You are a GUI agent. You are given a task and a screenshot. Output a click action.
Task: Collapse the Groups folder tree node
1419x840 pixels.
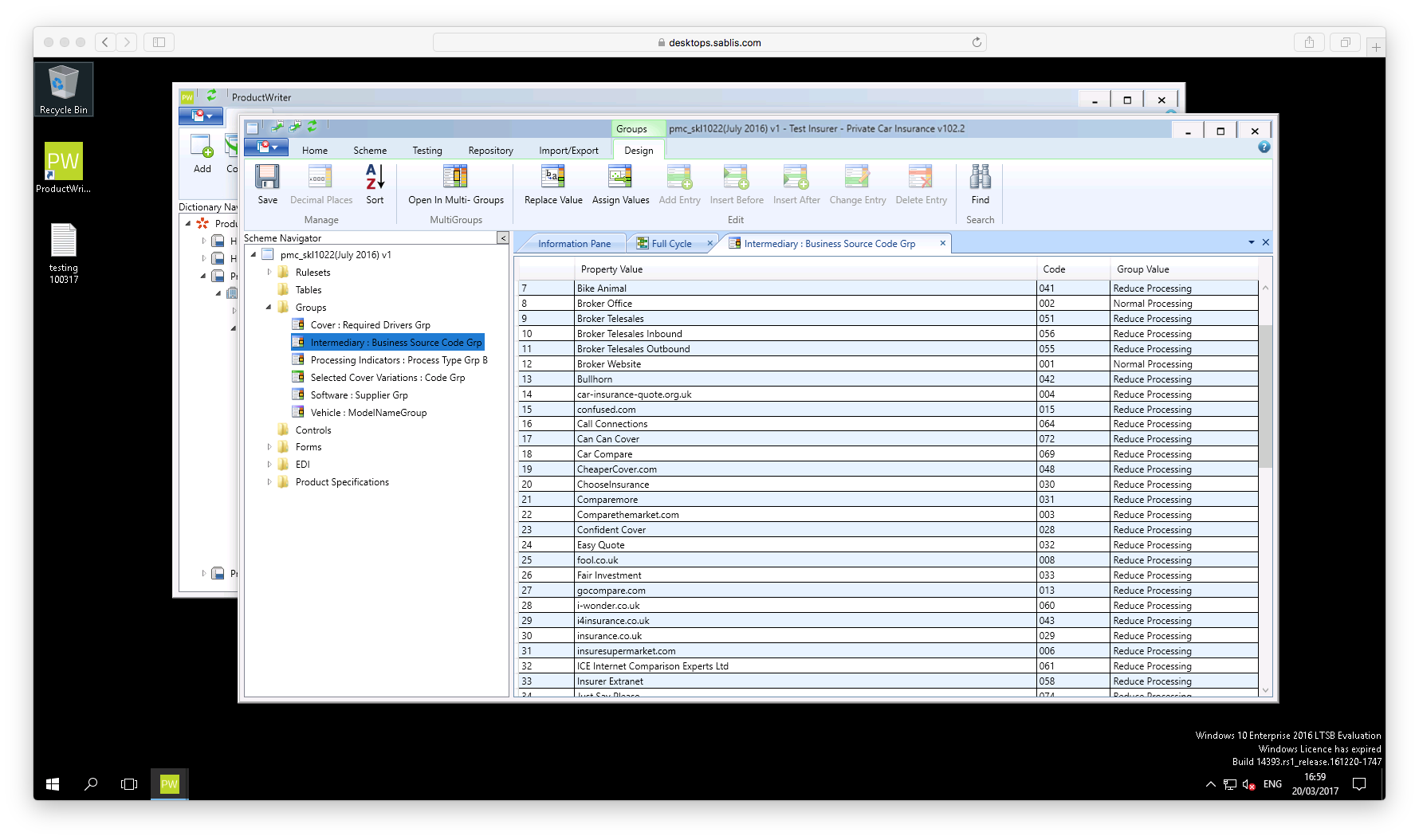[x=269, y=307]
